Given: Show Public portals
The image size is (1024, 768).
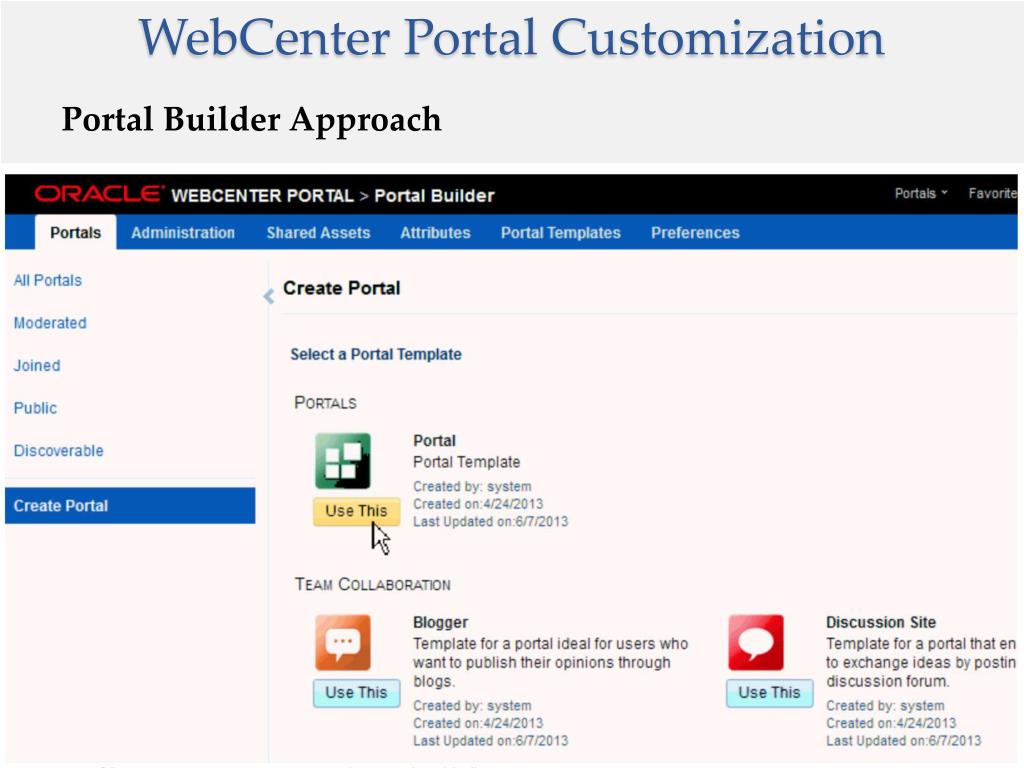Looking at the screenshot, I should tap(35, 408).
